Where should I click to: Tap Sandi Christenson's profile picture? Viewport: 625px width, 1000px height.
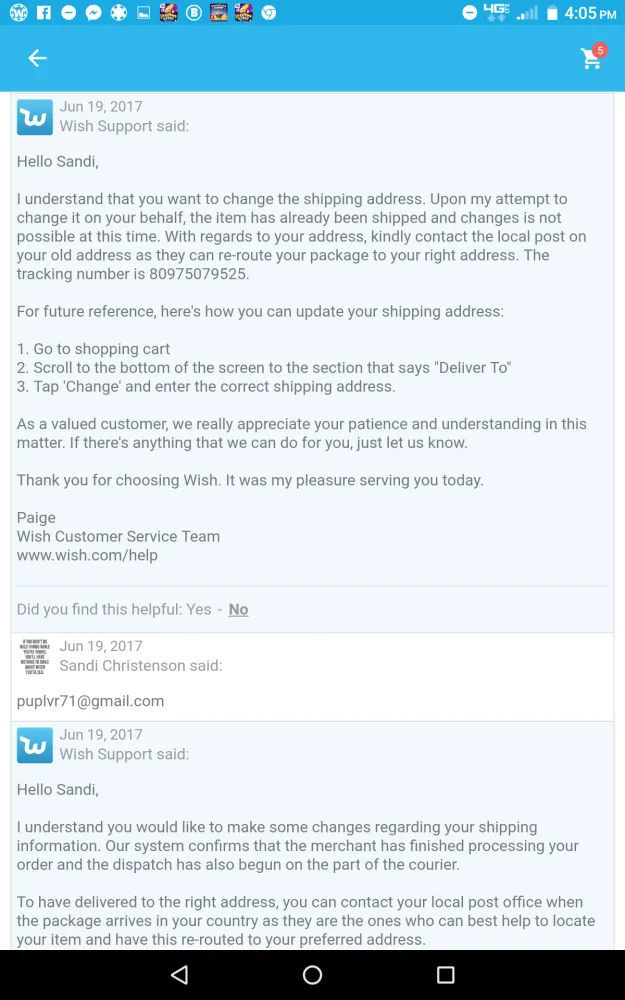pyautogui.click(x=35, y=656)
